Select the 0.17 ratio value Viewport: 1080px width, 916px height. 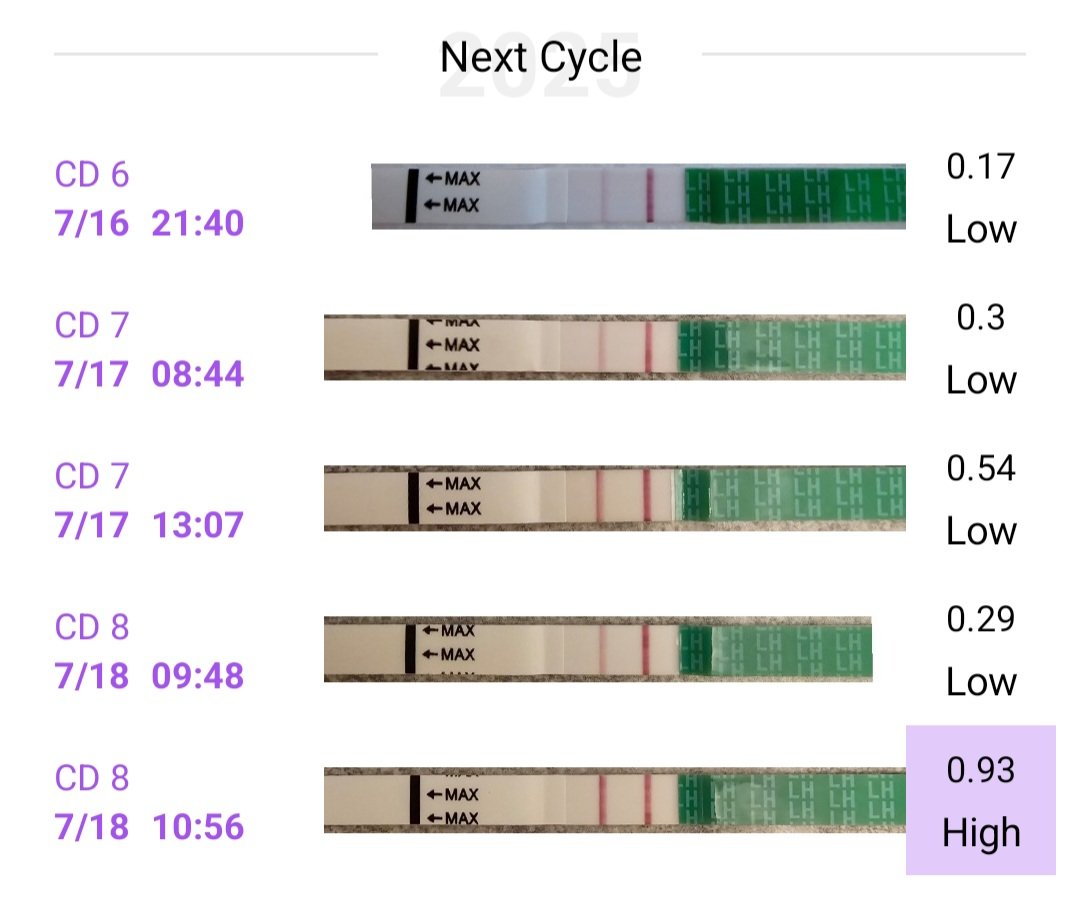point(981,166)
